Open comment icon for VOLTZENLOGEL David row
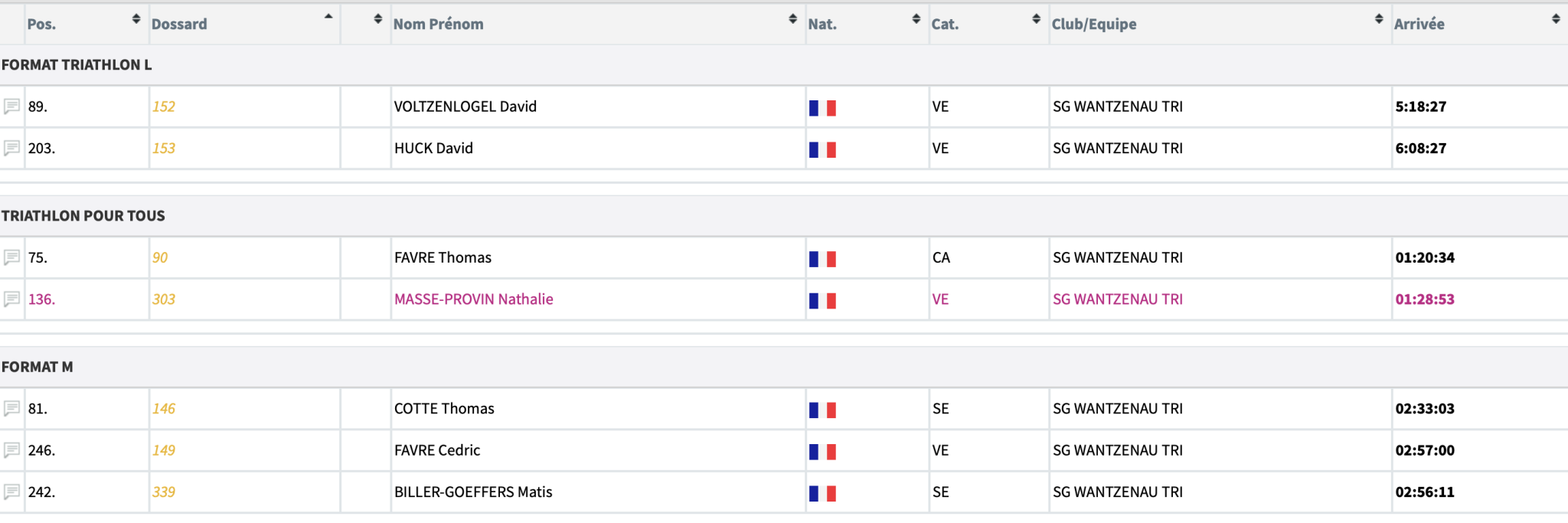This screenshot has height=523, width=1568. (11, 106)
